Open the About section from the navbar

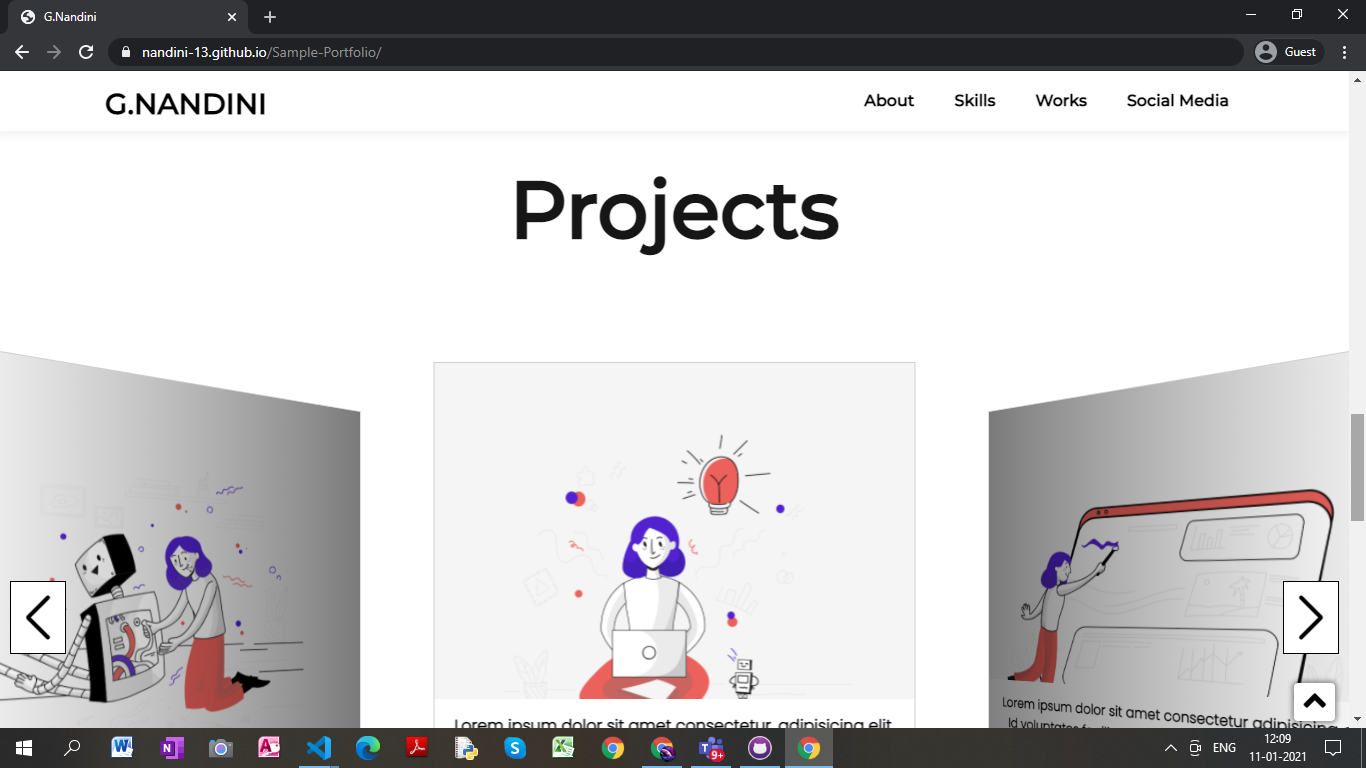(x=888, y=101)
